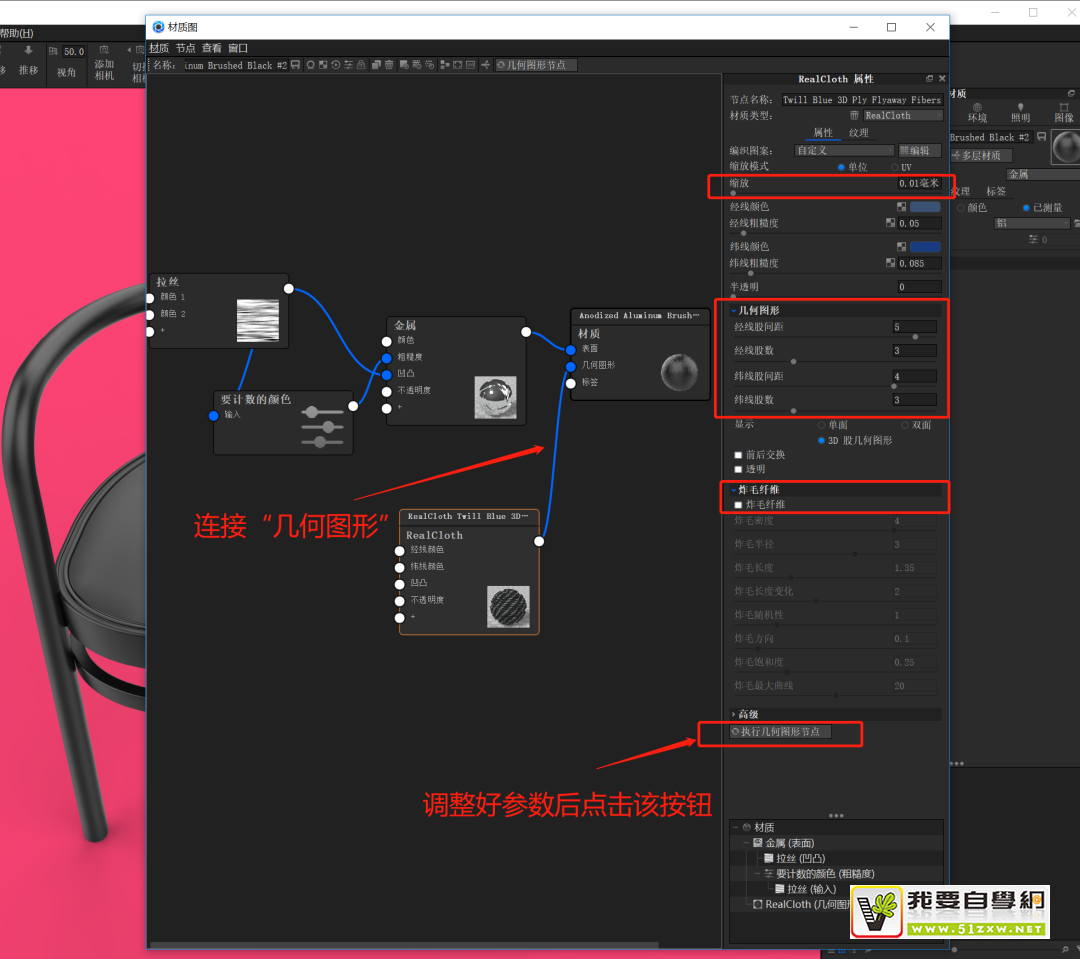The image size is (1080, 959).
Task: Select the 双面 display radio button
Action: [904, 425]
